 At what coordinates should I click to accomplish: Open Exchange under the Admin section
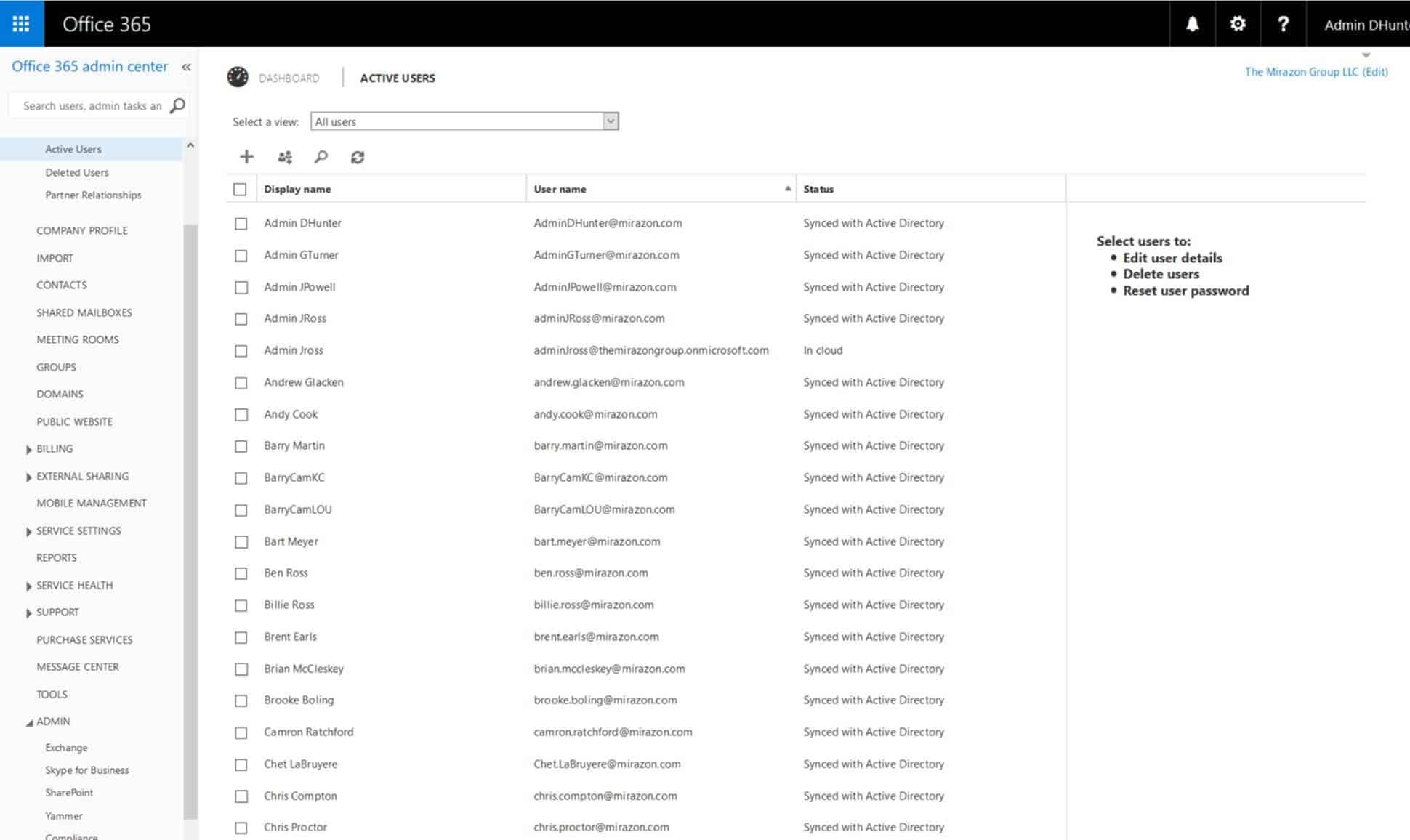tap(66, 747)
